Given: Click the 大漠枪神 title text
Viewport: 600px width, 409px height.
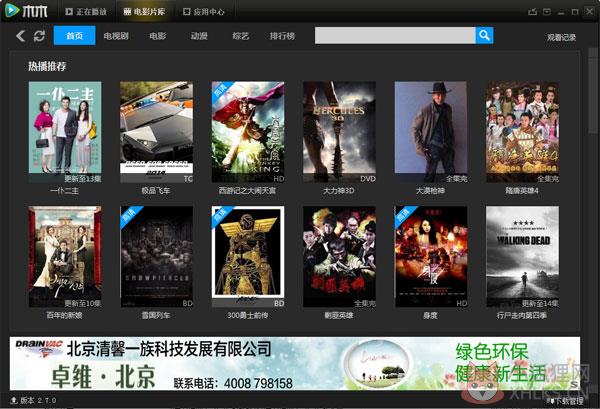Looking at the screenshot, I should (x=430, y=191).
